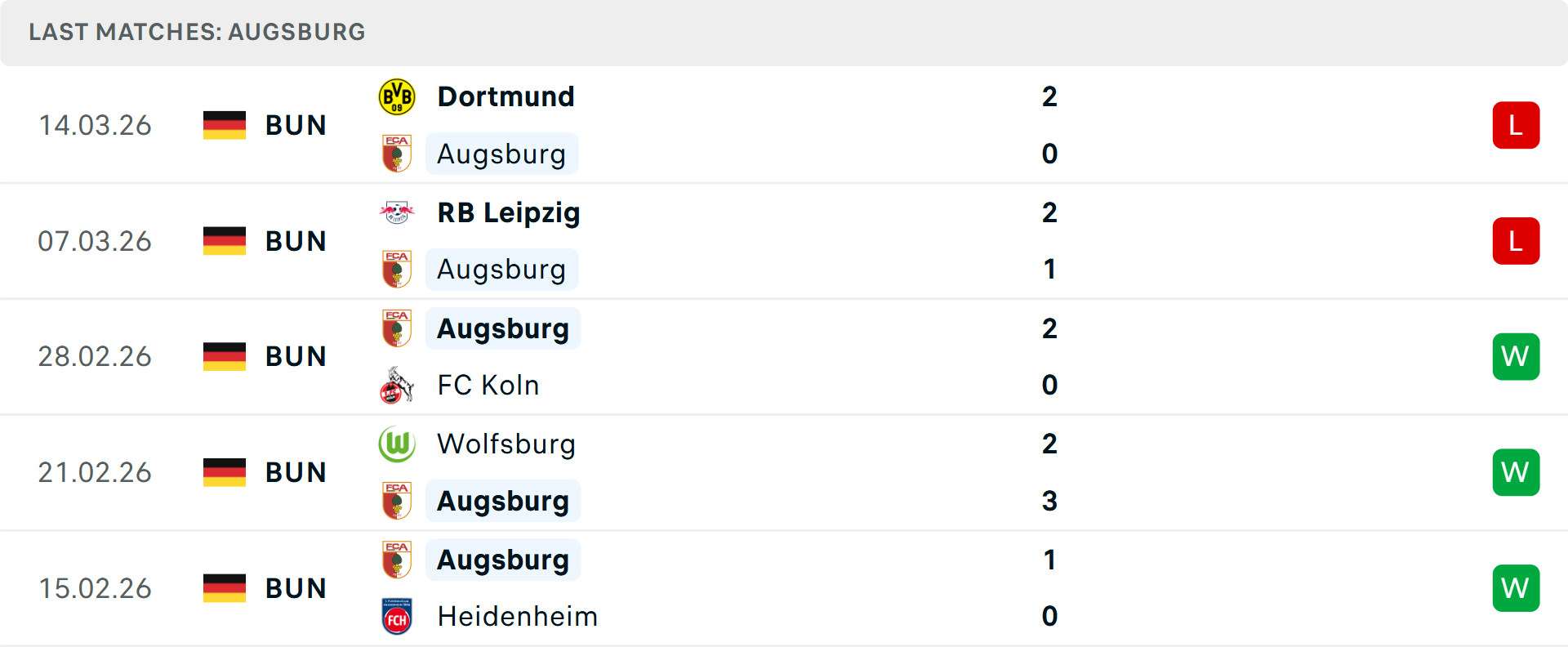Click the L result marker for the Leipzig game

point(1516,240)
